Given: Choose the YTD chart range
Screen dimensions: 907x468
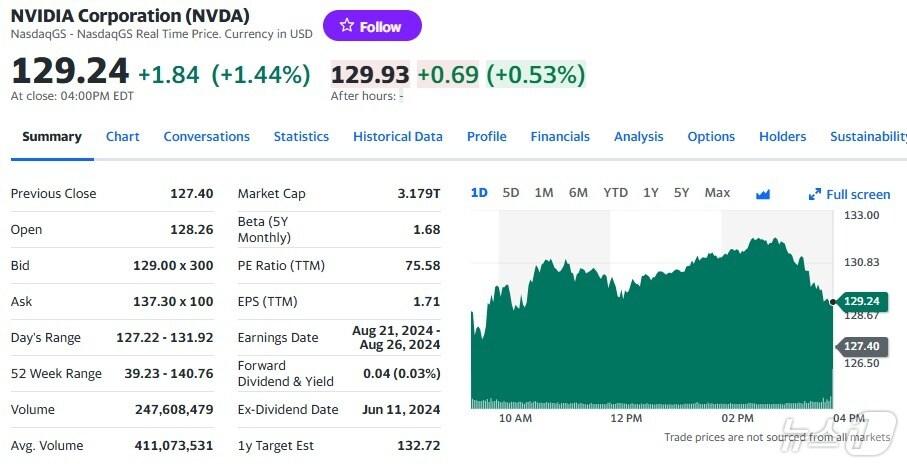Looking at the screenshot, I should [x=615, y=192].
